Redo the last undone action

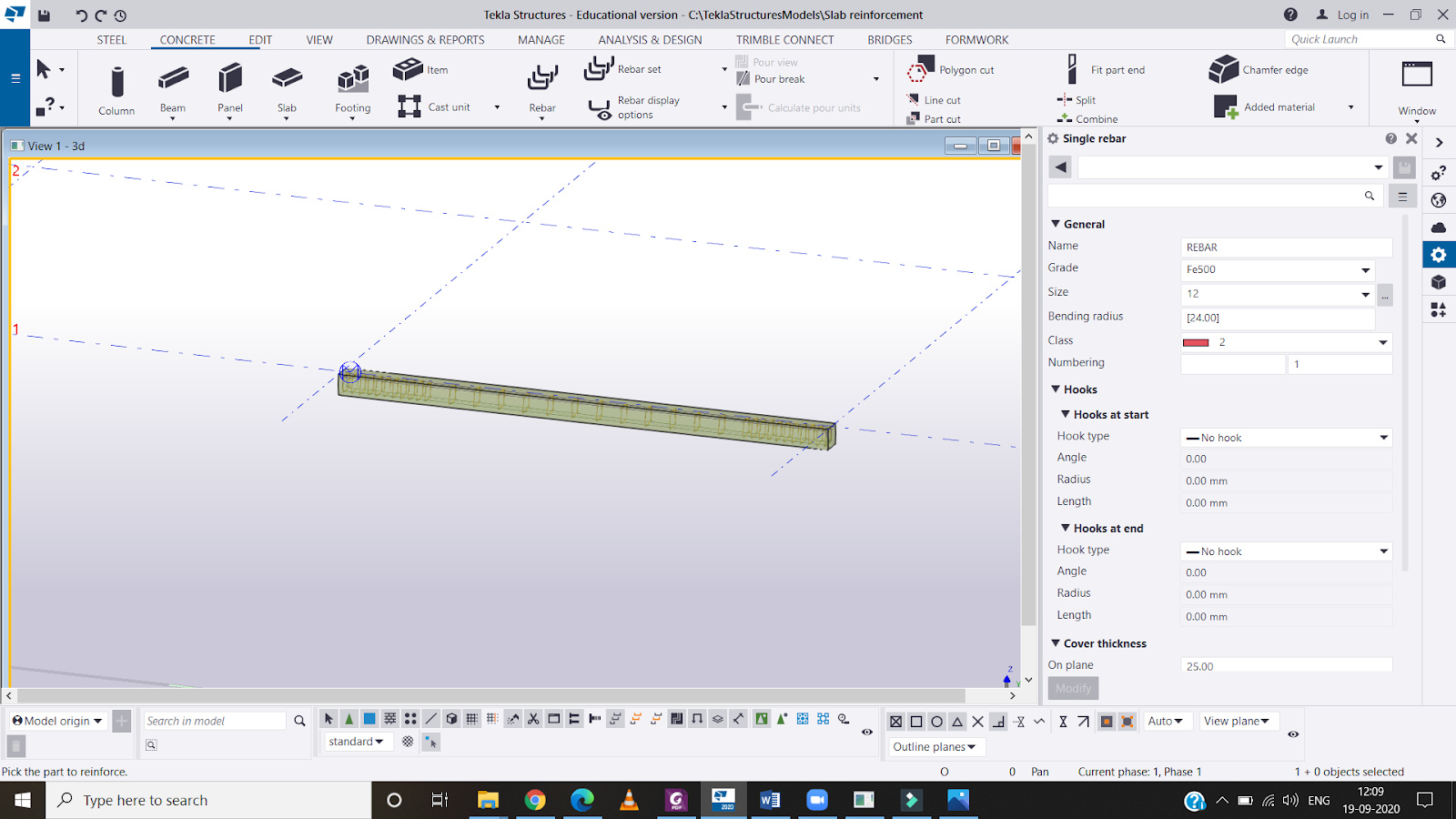coord(100,15)
